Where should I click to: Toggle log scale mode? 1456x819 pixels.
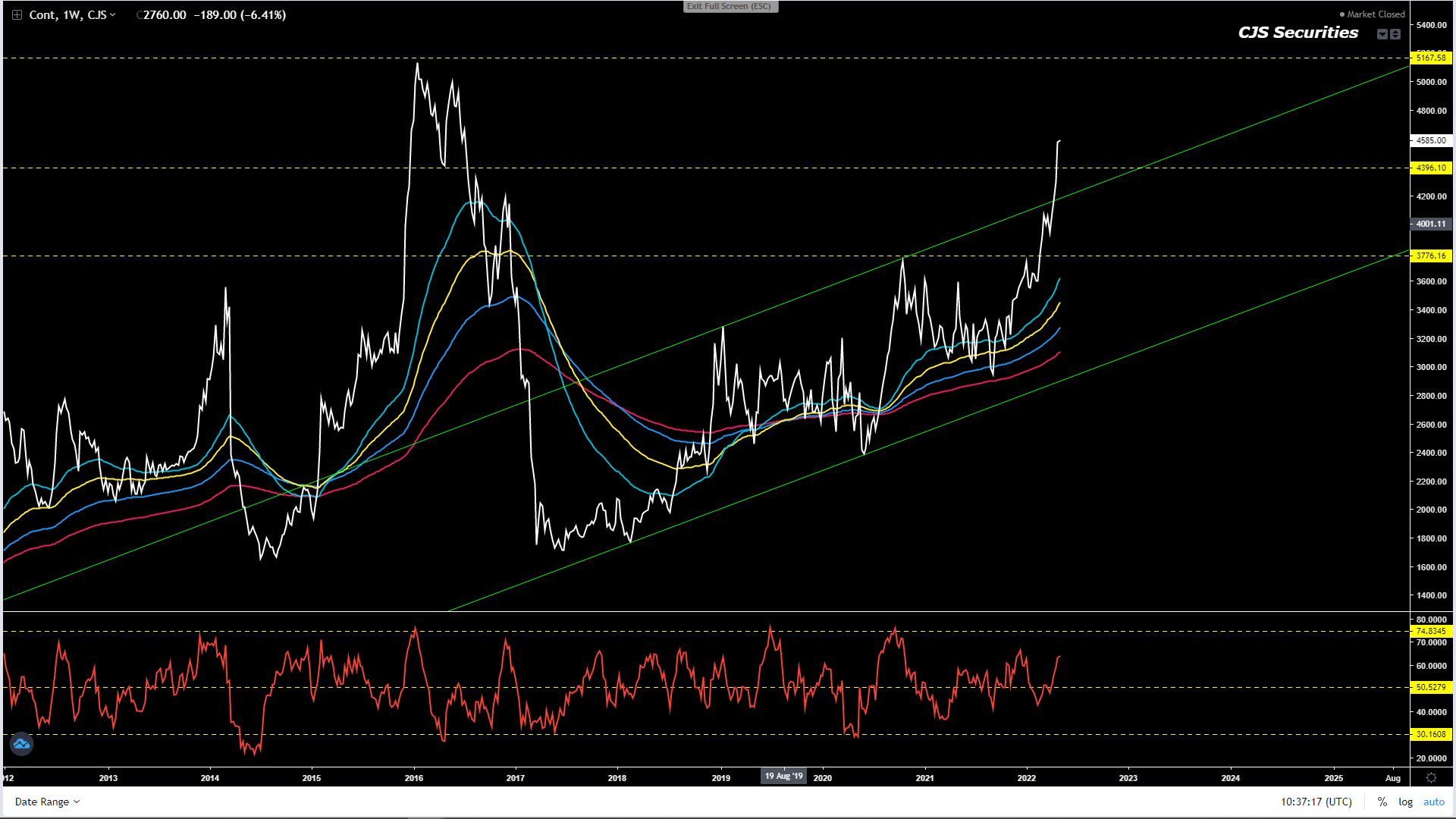pyautogui.click(x=1405, y=802)
